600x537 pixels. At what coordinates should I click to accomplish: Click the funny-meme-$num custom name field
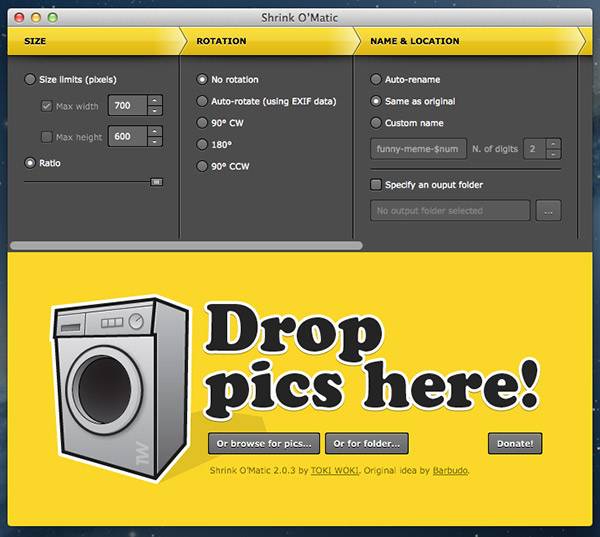pos(418,149)
